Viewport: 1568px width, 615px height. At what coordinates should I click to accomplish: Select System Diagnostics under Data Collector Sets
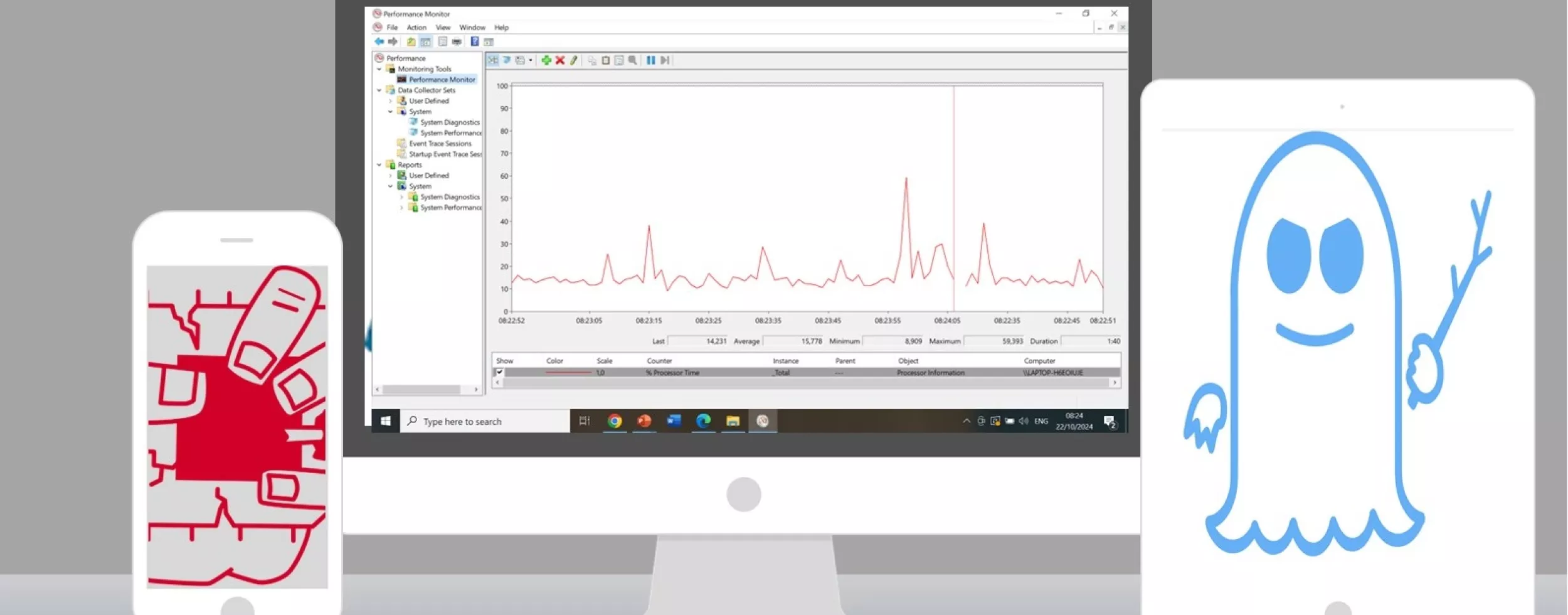coord(449,122)
